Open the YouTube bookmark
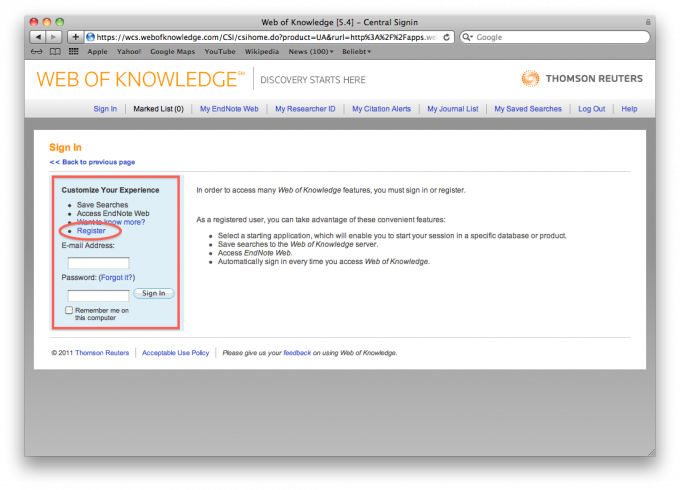Image resolution: width=680 pixels, height=490 pixels. [x=220, y=52]
